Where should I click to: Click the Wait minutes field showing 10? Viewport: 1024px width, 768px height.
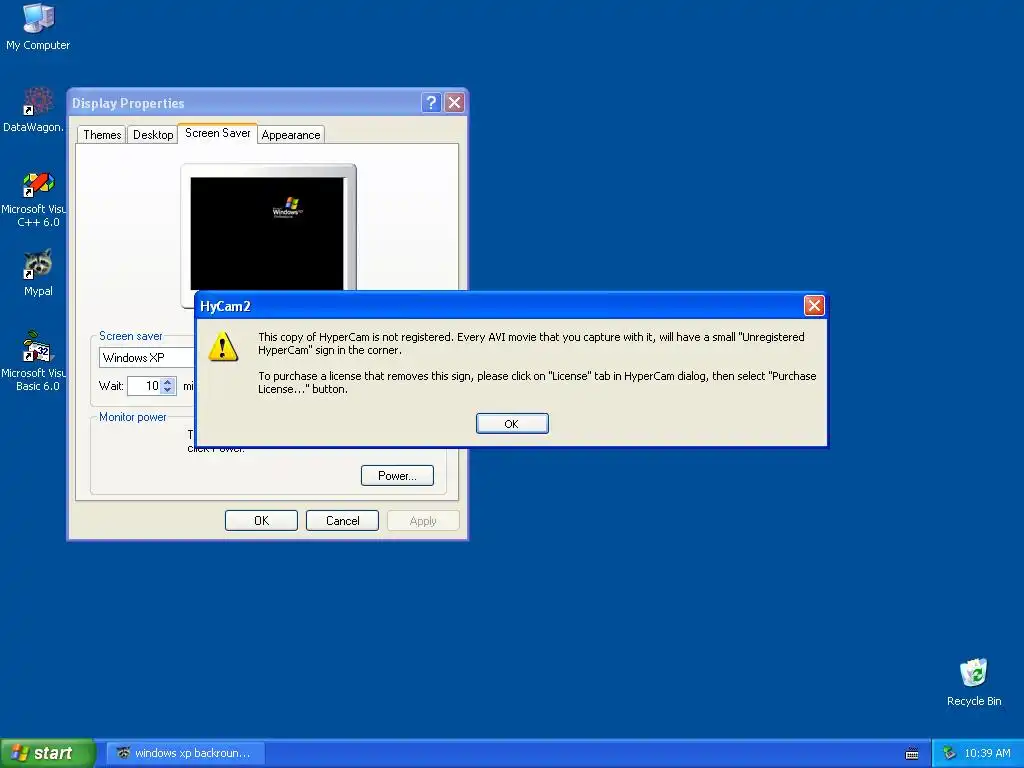click(x=144, y=386)
